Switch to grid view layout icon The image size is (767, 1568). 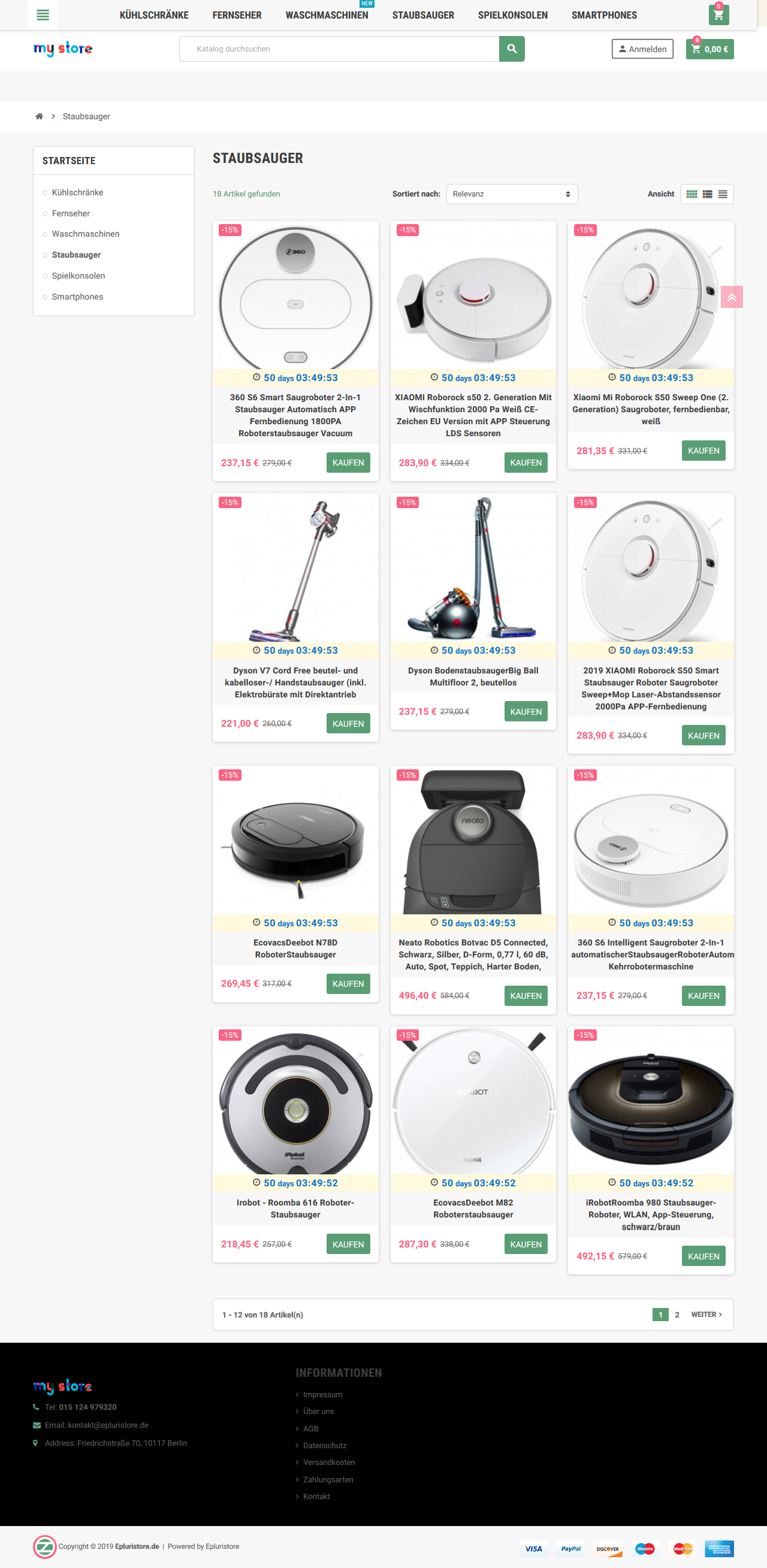click(x=691, y=194)
